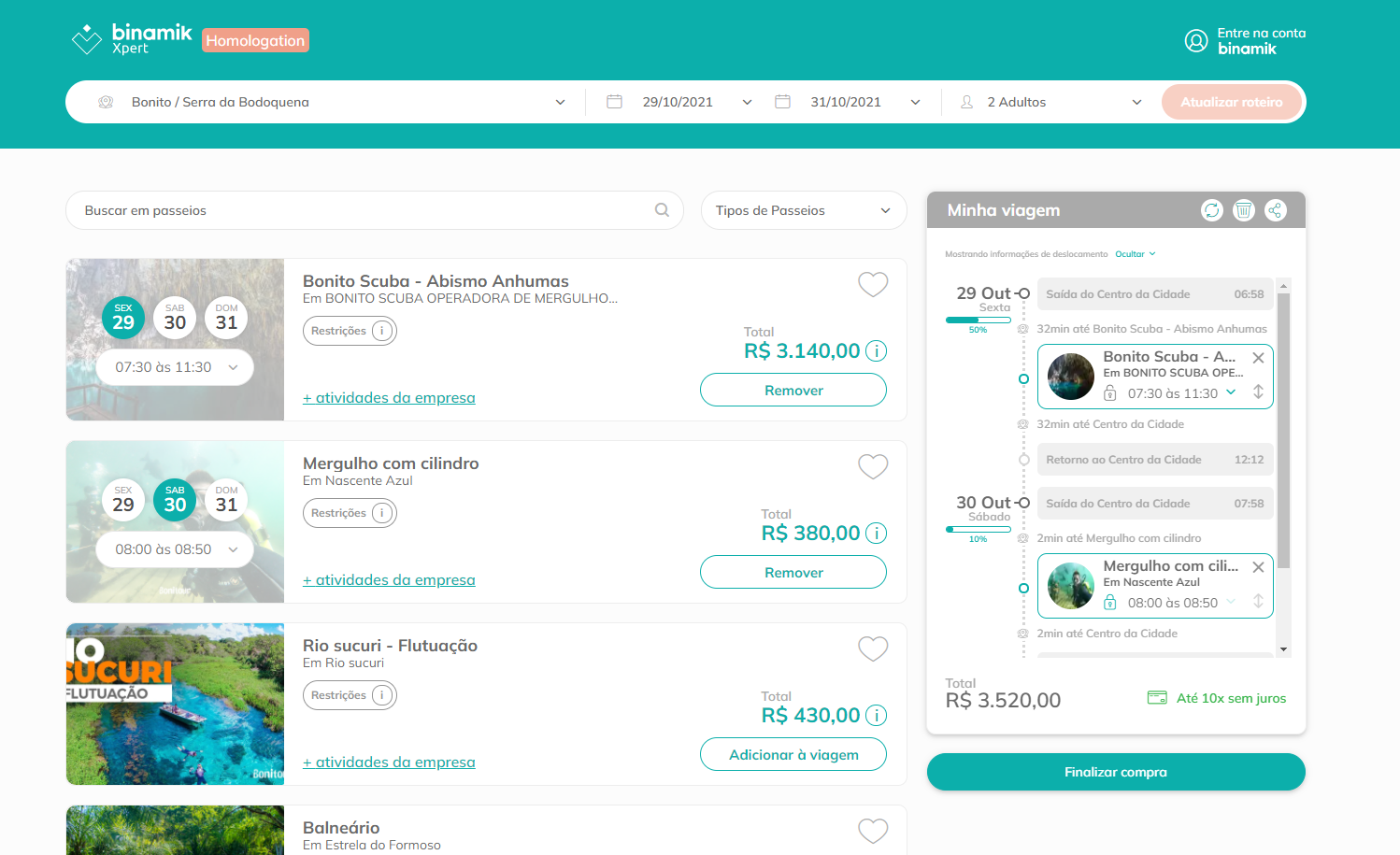Toggle Ocultar displacement information
The image size is (1400, 855).
coord(1136,254)
